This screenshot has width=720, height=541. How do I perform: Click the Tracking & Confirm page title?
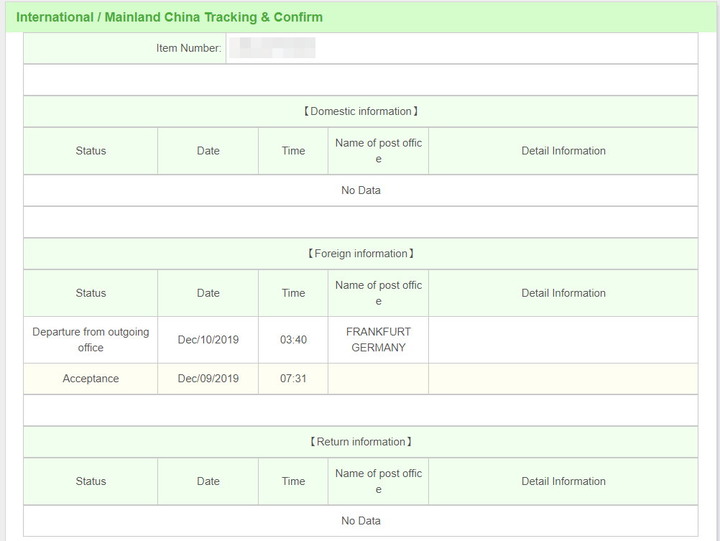[x=169, y=17]
